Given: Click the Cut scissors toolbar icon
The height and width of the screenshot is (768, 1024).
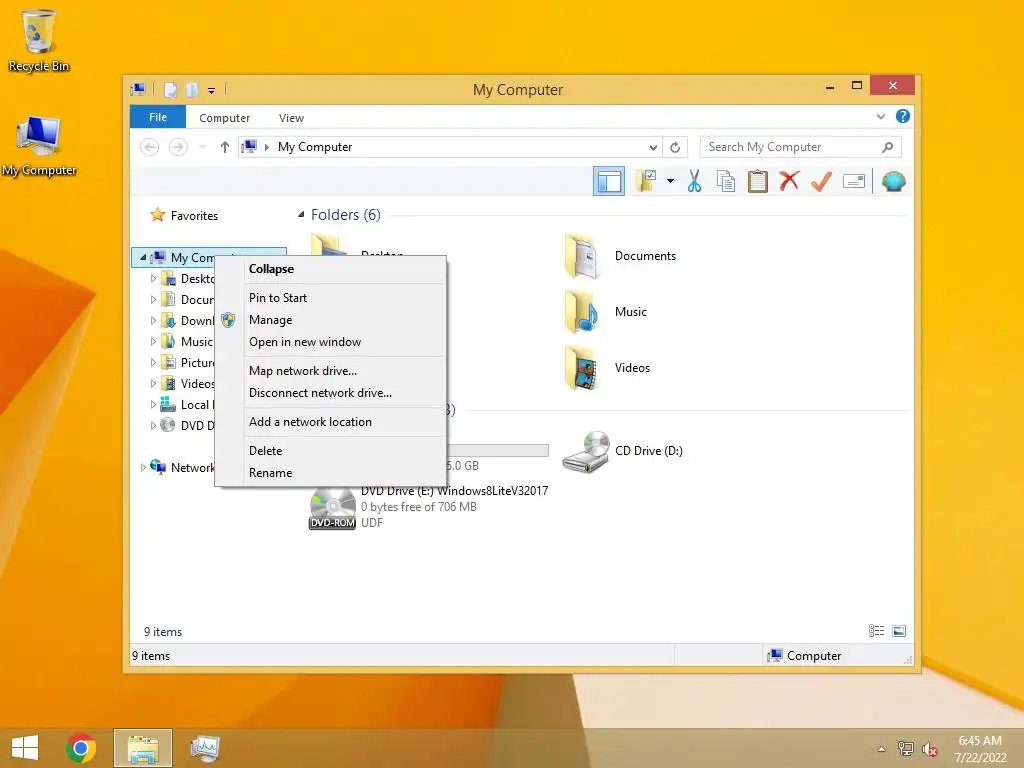Looking at the screenshot, I should (x=694, y=181).
